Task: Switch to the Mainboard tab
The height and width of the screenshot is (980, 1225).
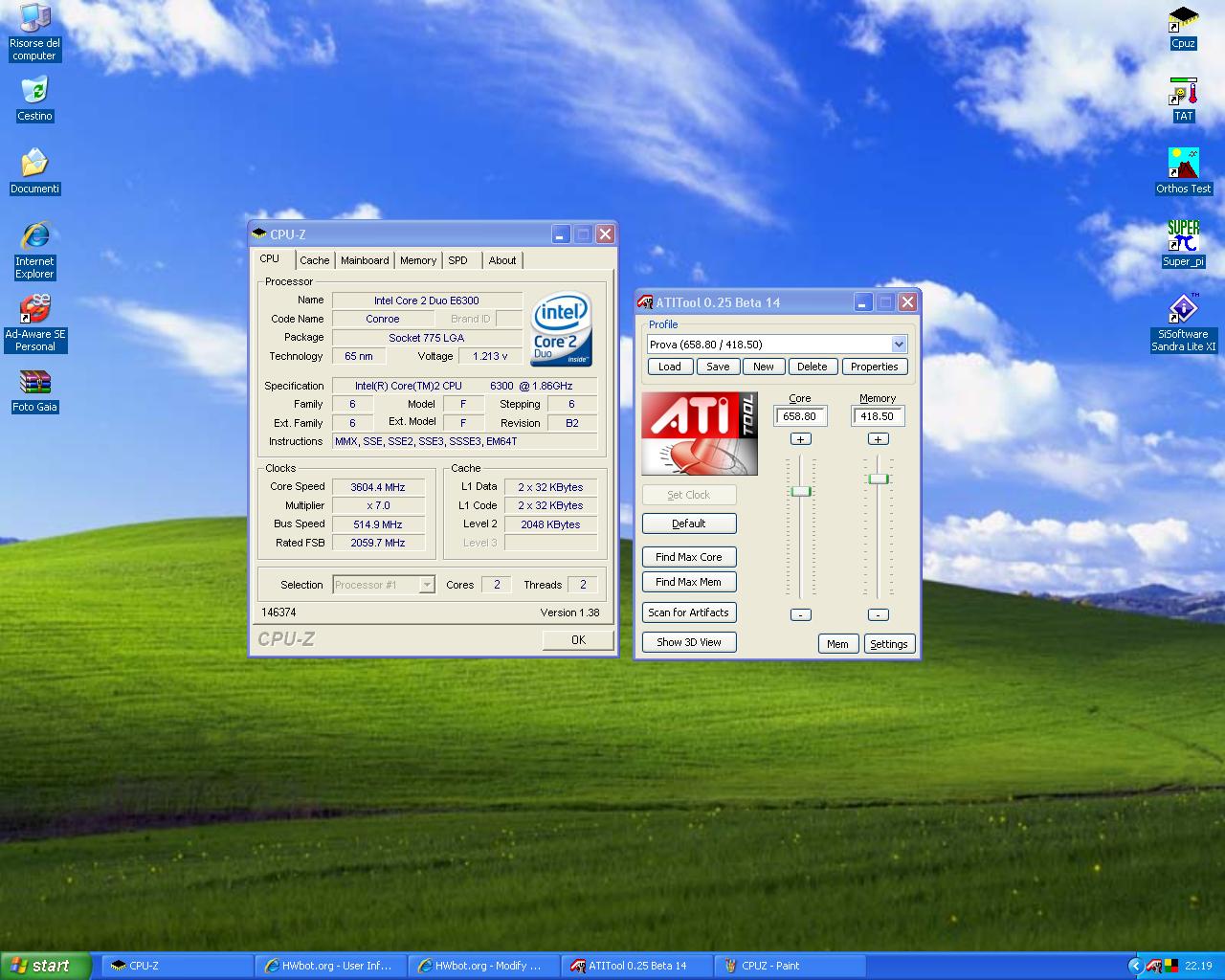Action: tap(365, 260)
